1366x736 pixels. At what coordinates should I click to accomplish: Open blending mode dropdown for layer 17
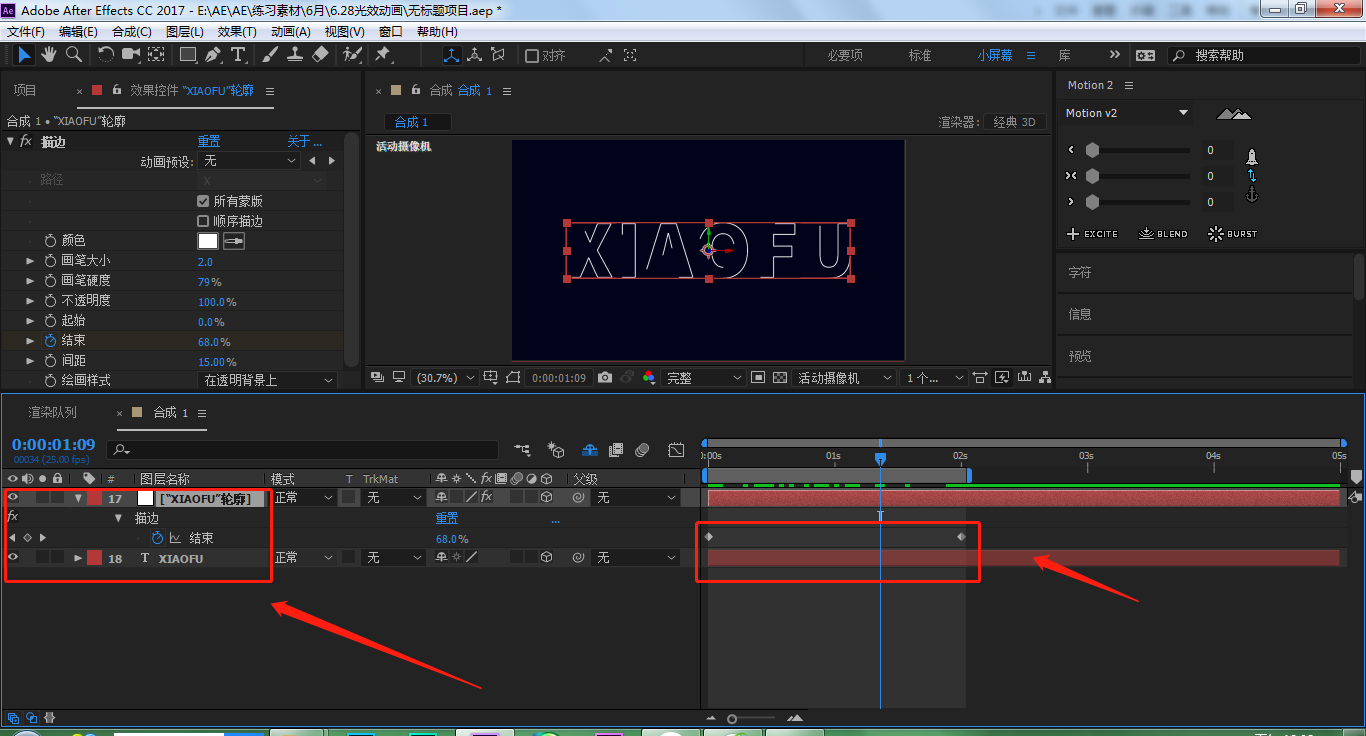click(304, 498)
